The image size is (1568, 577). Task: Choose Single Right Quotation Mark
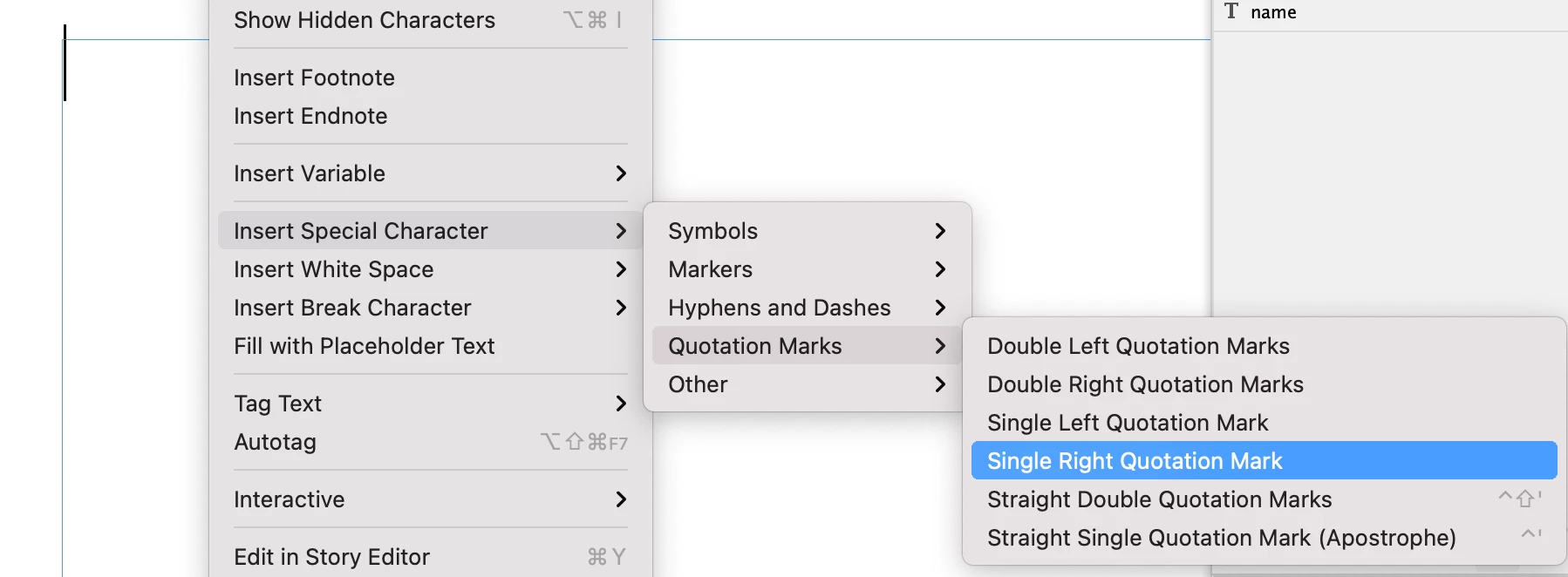pyautogui.click(x=1134, y=461)
